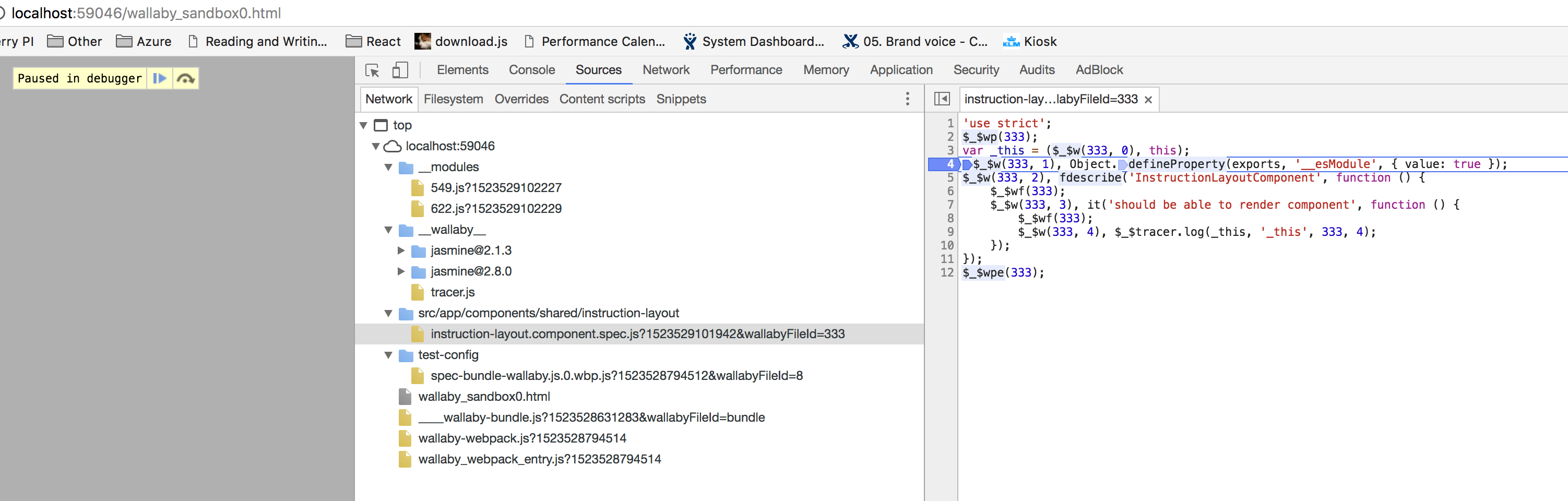This screenshot has height=501, width=1568.
Task: Open the Sources navigator options menu
Action: (908, 99)
